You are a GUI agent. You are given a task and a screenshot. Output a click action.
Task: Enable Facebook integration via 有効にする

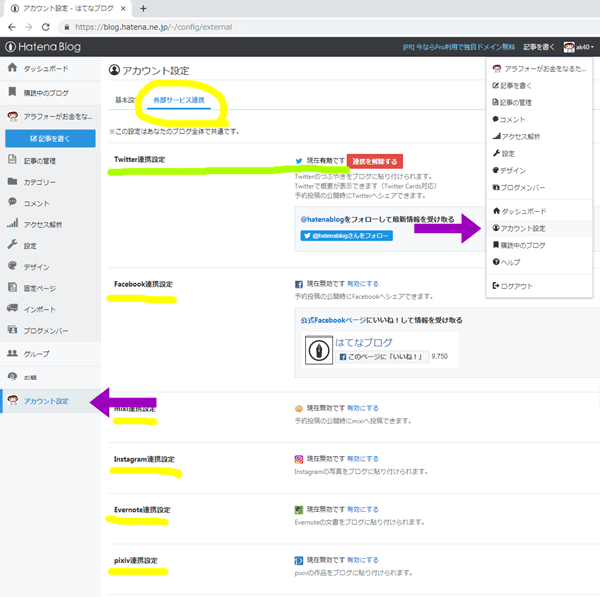(x=363, y=284)
